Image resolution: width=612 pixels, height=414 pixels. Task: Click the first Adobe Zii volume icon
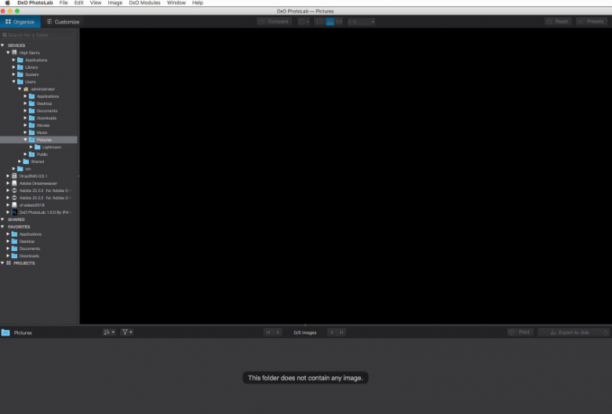[x=14, y=190]
